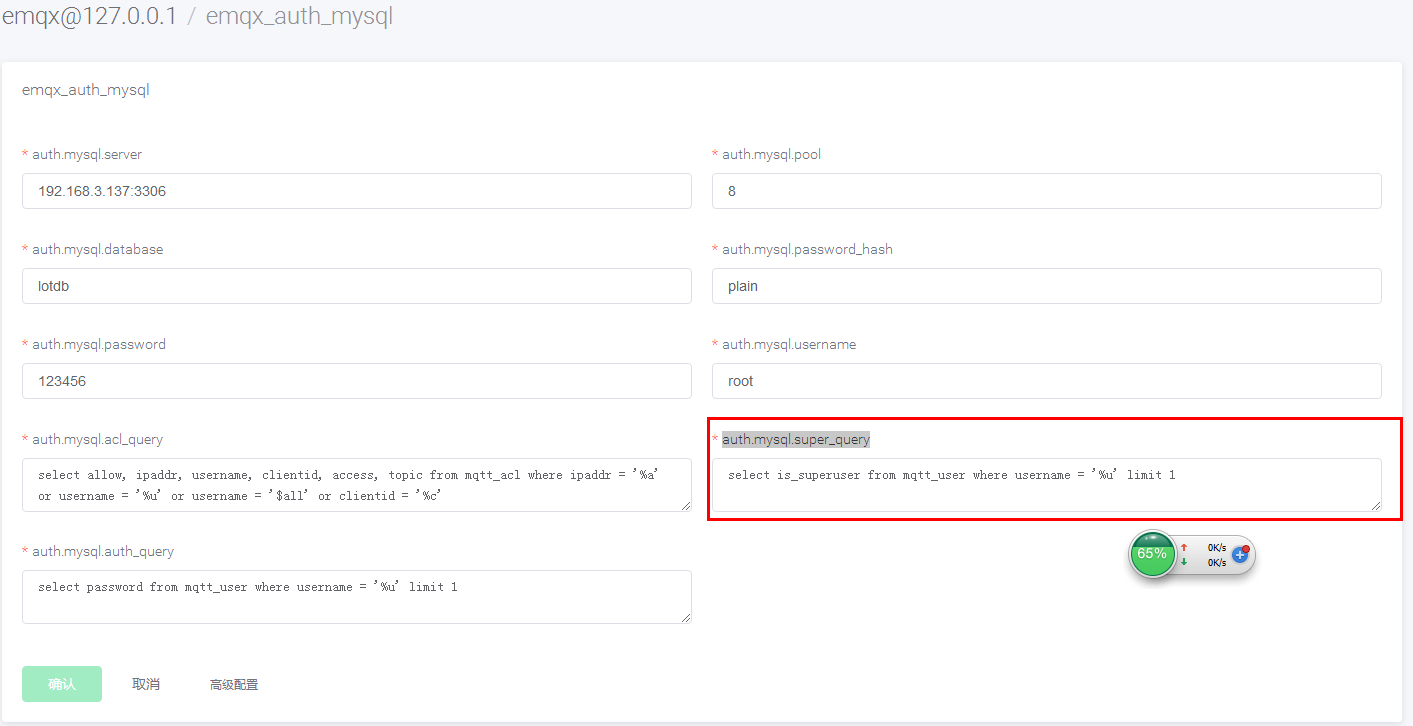Click the auth.mysql.server label
Screen dimensions: 1413x726
[x=87, y=154]
